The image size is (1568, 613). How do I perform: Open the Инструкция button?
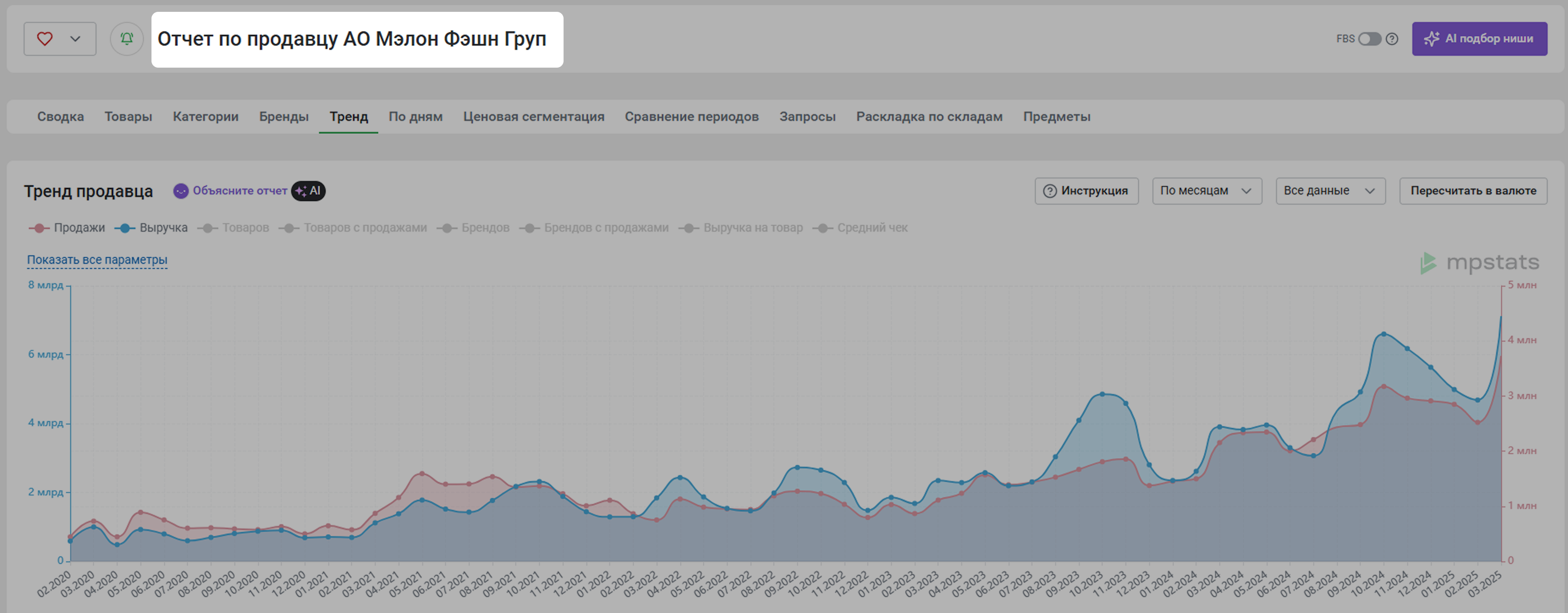click(1087, 191)
